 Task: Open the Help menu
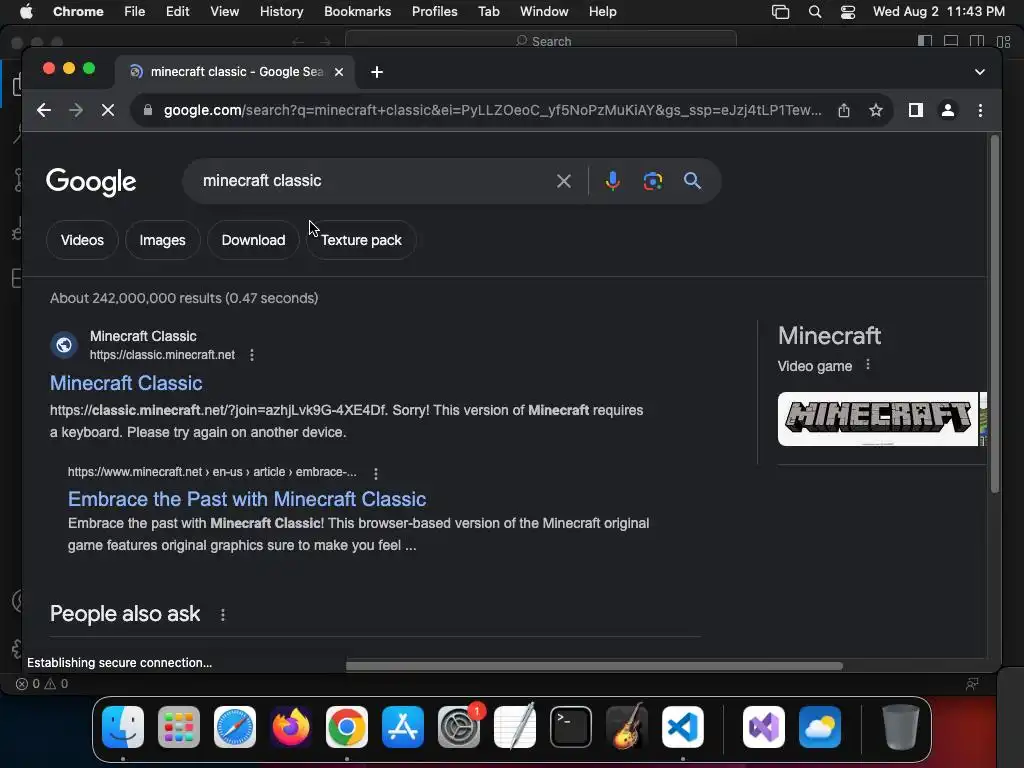[x=602, y=11]
